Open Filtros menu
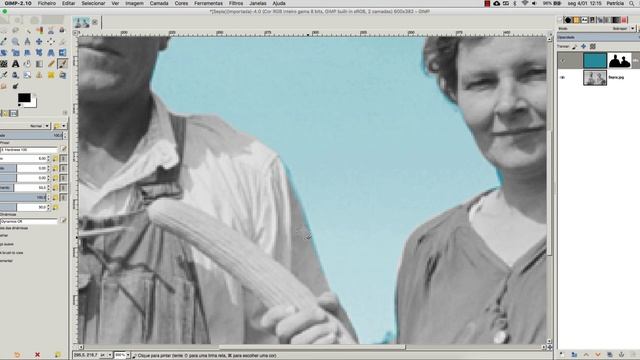The height and width of the screenshot is (360, 640). click(236, 3)
